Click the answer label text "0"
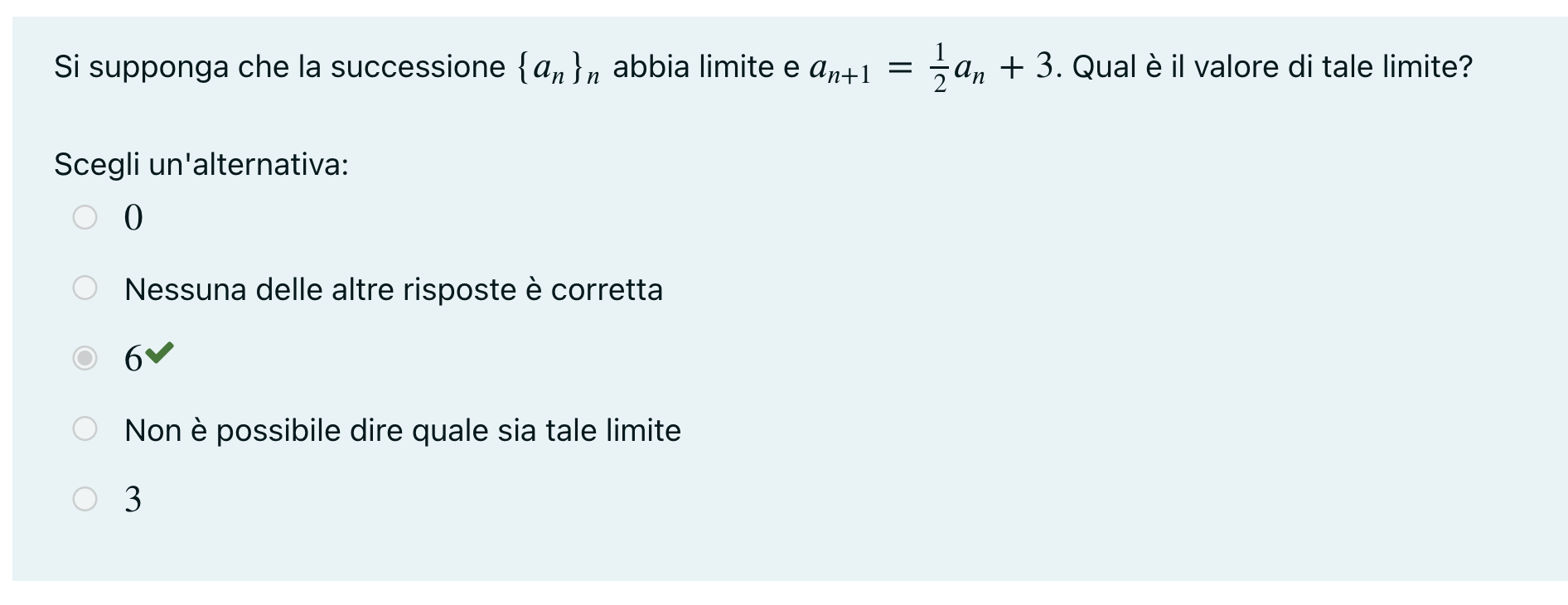This screenshot has height=605, width=1568. [x=133, y=218]
